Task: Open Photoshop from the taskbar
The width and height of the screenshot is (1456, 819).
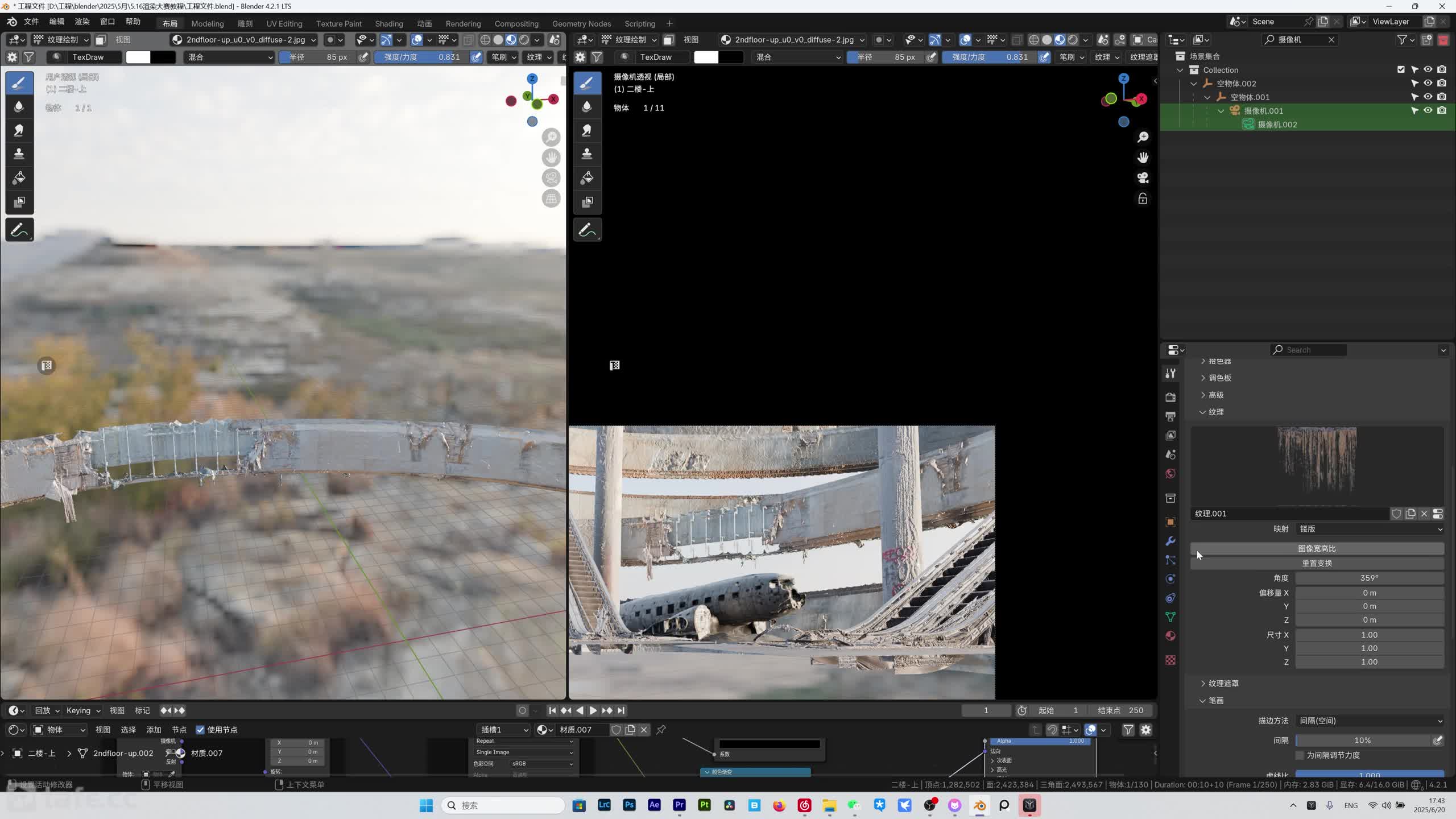Action: click(x=629, y=805)
